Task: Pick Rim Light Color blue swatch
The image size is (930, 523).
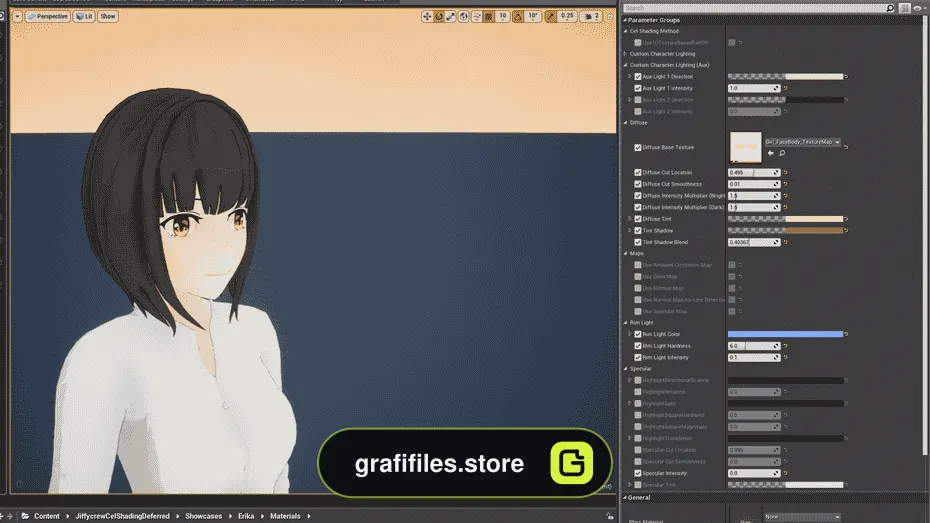Action: (785, 334)
